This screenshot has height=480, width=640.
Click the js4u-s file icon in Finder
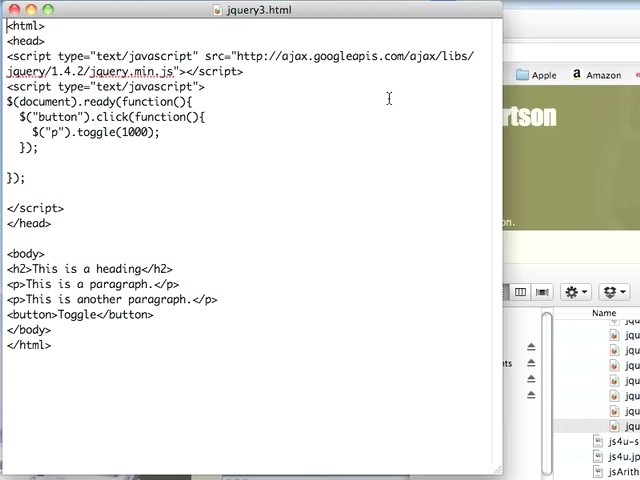click(598, 441)
